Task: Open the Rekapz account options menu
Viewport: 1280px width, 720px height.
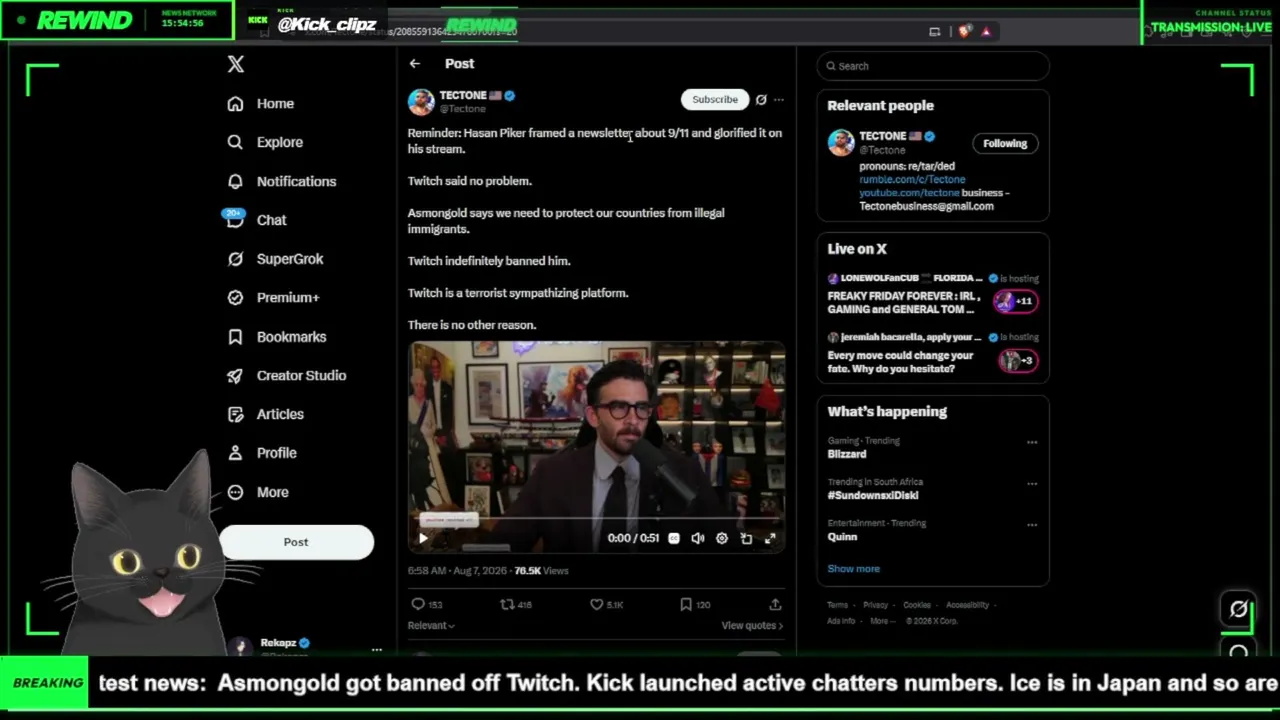Action: tap(376, 650)
